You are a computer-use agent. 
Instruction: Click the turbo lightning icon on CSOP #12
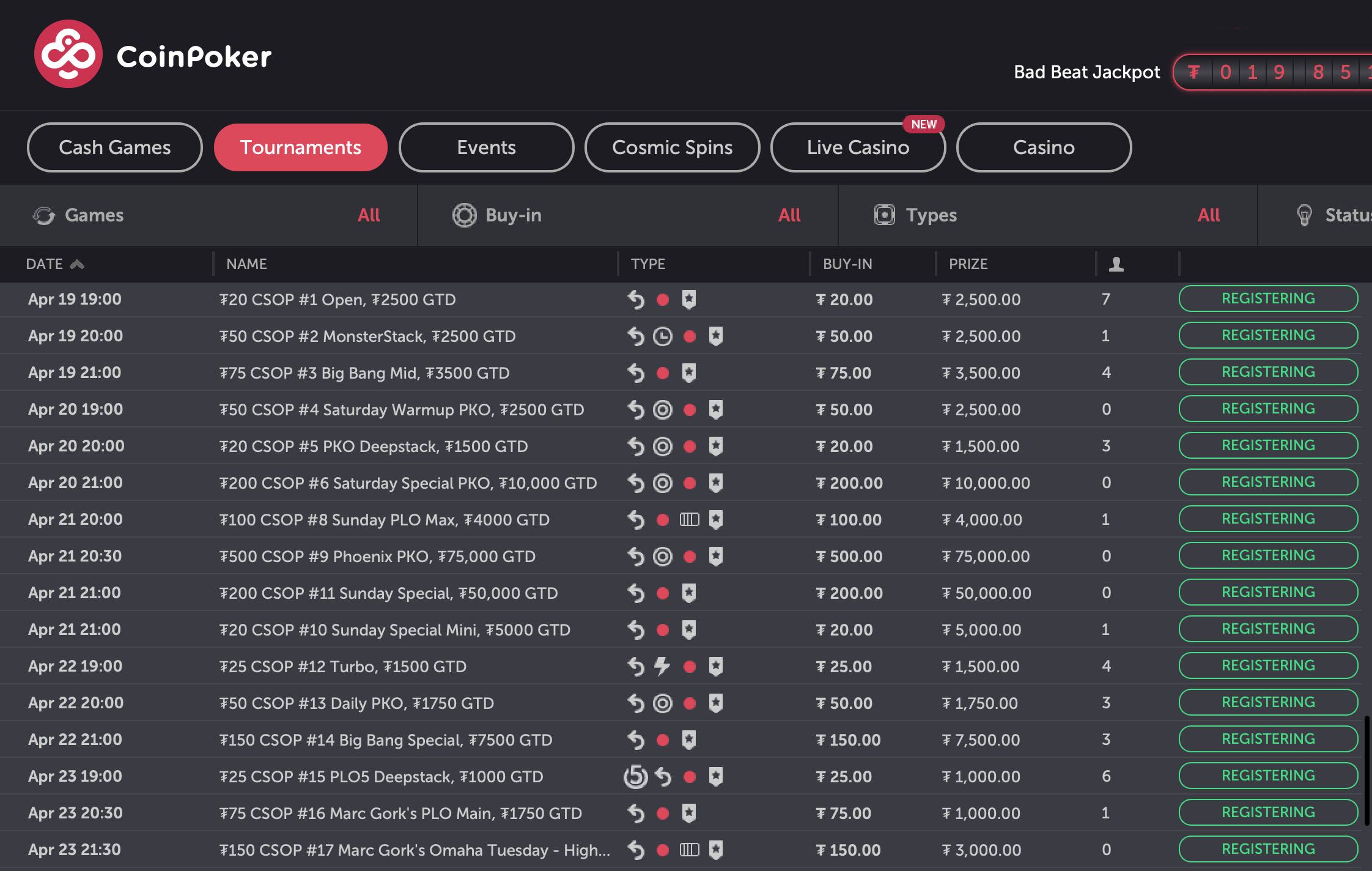click(x=662, y=666)
